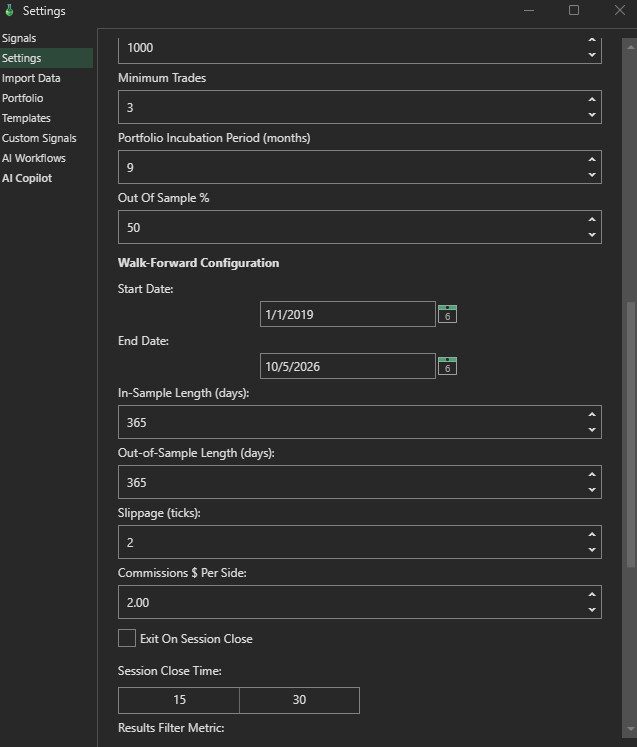Decrease Out-of-Sample Length days
The image size is (637, 747).
[592, 490]
